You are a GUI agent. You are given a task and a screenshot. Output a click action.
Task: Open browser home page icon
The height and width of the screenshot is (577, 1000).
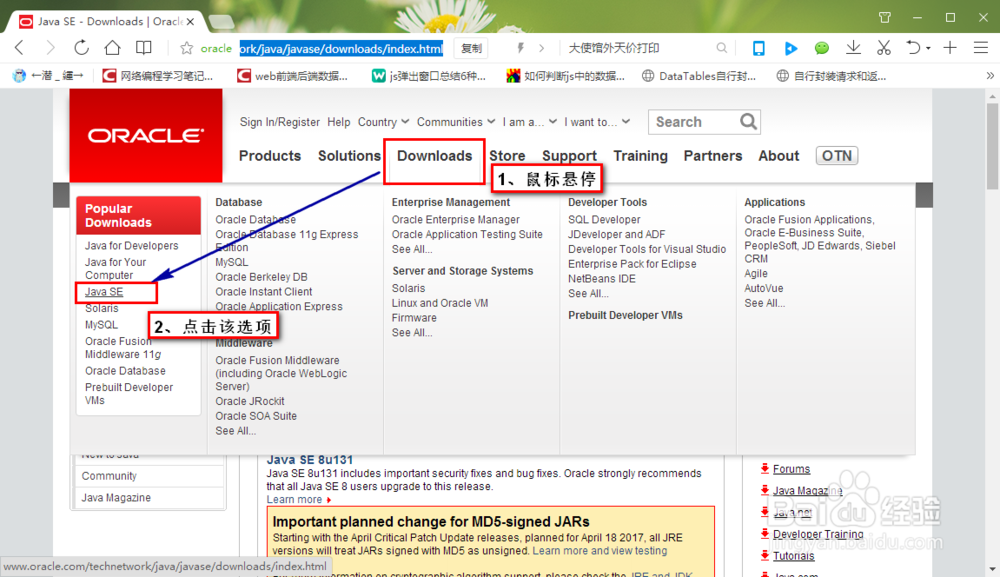tap(112, 48)
